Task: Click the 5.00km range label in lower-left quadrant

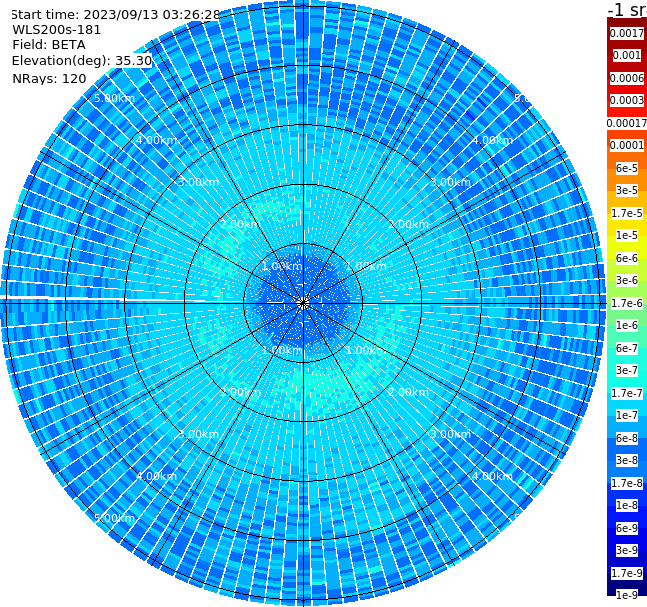Action: (x=114, y=518)
